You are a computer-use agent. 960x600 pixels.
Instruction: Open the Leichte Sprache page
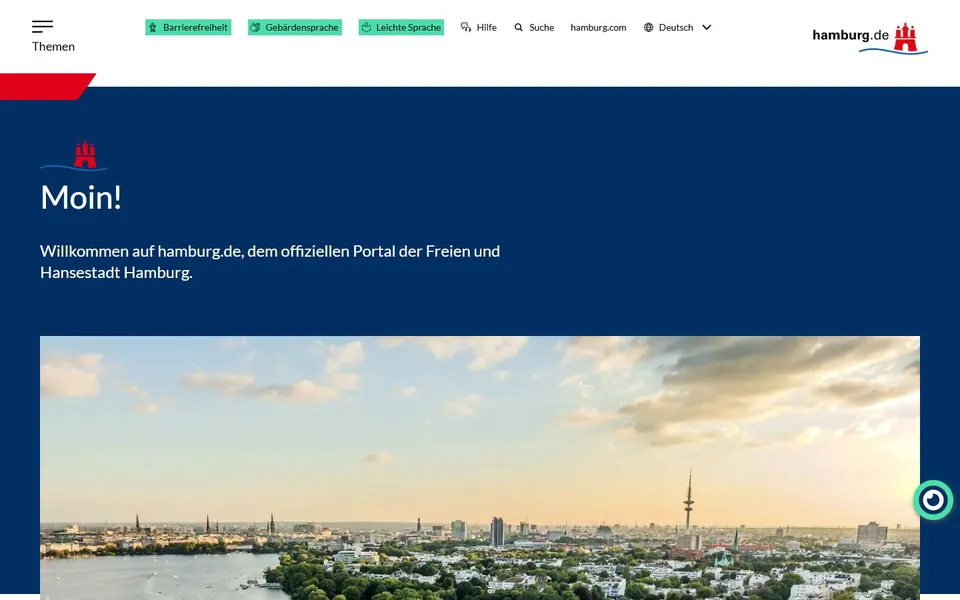[401, 28]
